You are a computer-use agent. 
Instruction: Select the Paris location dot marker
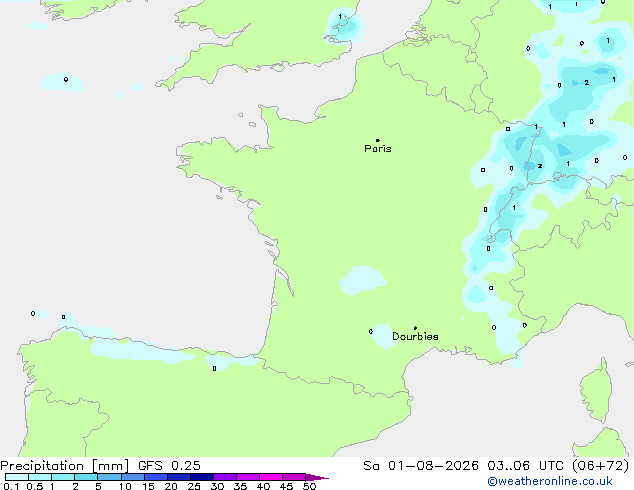coord(378,140)
